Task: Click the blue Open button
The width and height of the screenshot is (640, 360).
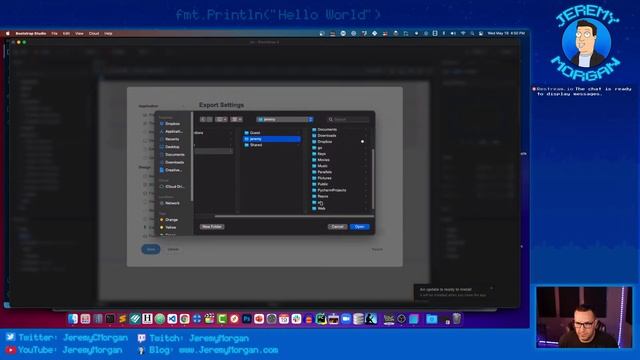Action: pyautogui.click(x=360, y=227)
